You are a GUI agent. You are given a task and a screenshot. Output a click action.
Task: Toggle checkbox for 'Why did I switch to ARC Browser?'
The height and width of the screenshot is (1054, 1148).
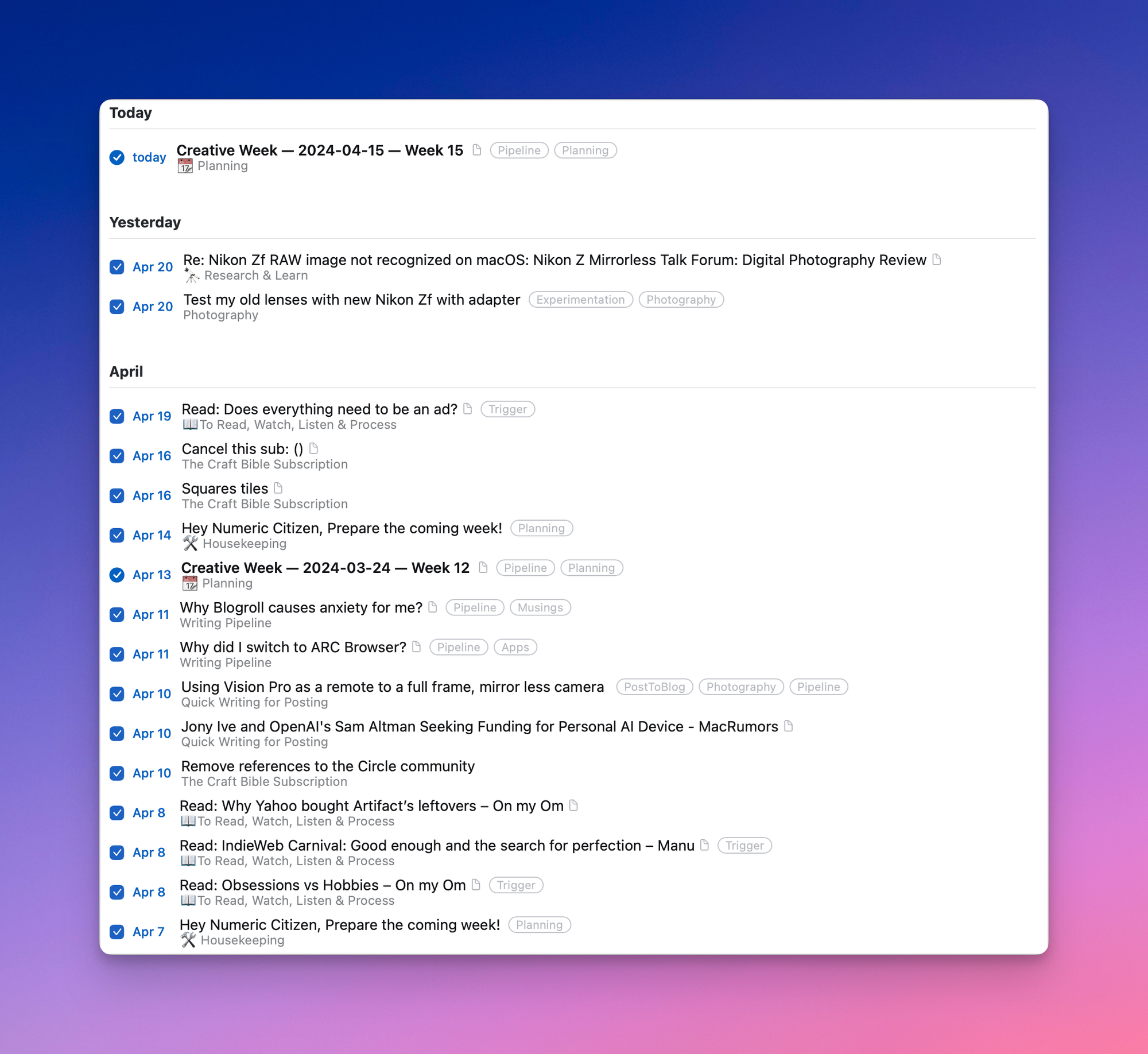117,654
